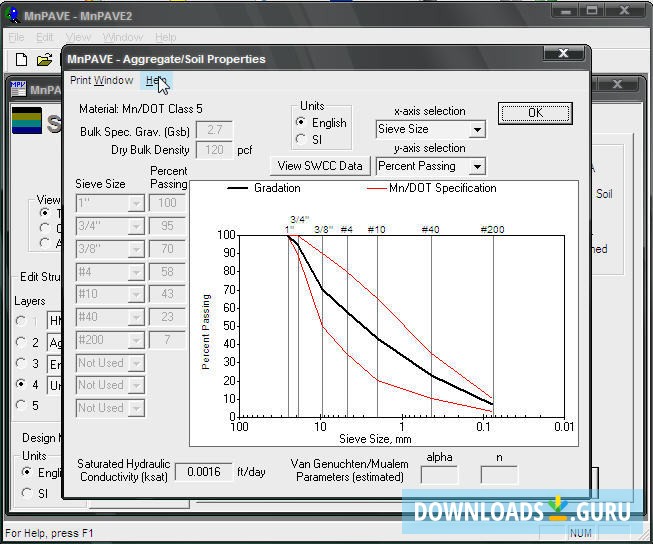This screenshot has width=653, height=544.
Task: Select layer 1 radio button
Action: [x=20, y=321]
